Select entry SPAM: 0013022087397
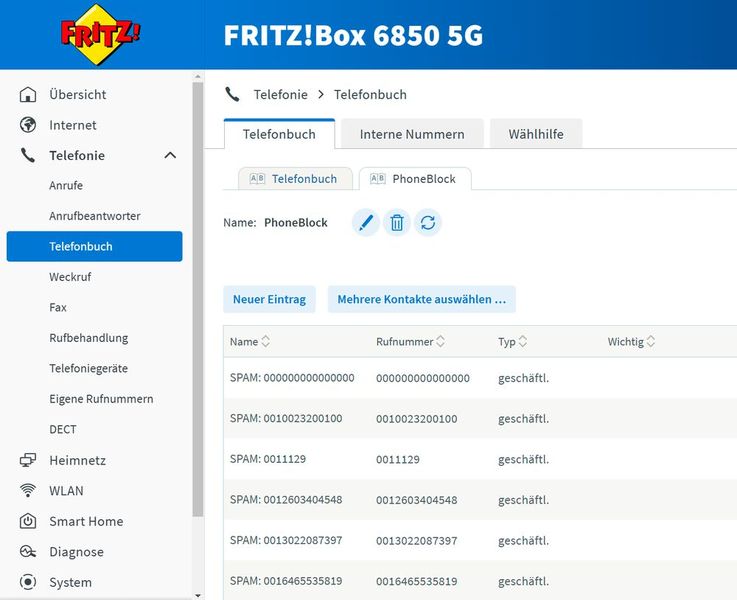Image resolution: width=737 pixels, height=600 pixels. tap(286, 540)
